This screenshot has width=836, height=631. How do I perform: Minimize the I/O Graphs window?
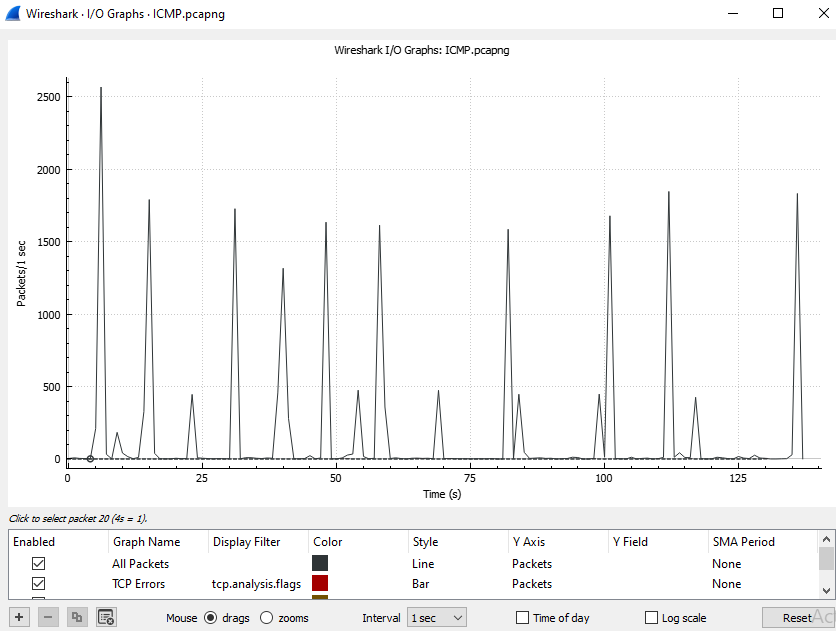(x=733, y=13)
